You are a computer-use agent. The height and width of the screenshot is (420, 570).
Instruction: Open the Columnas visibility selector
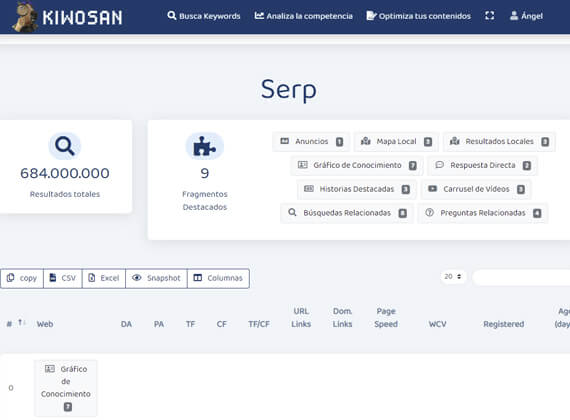(218, 278)
